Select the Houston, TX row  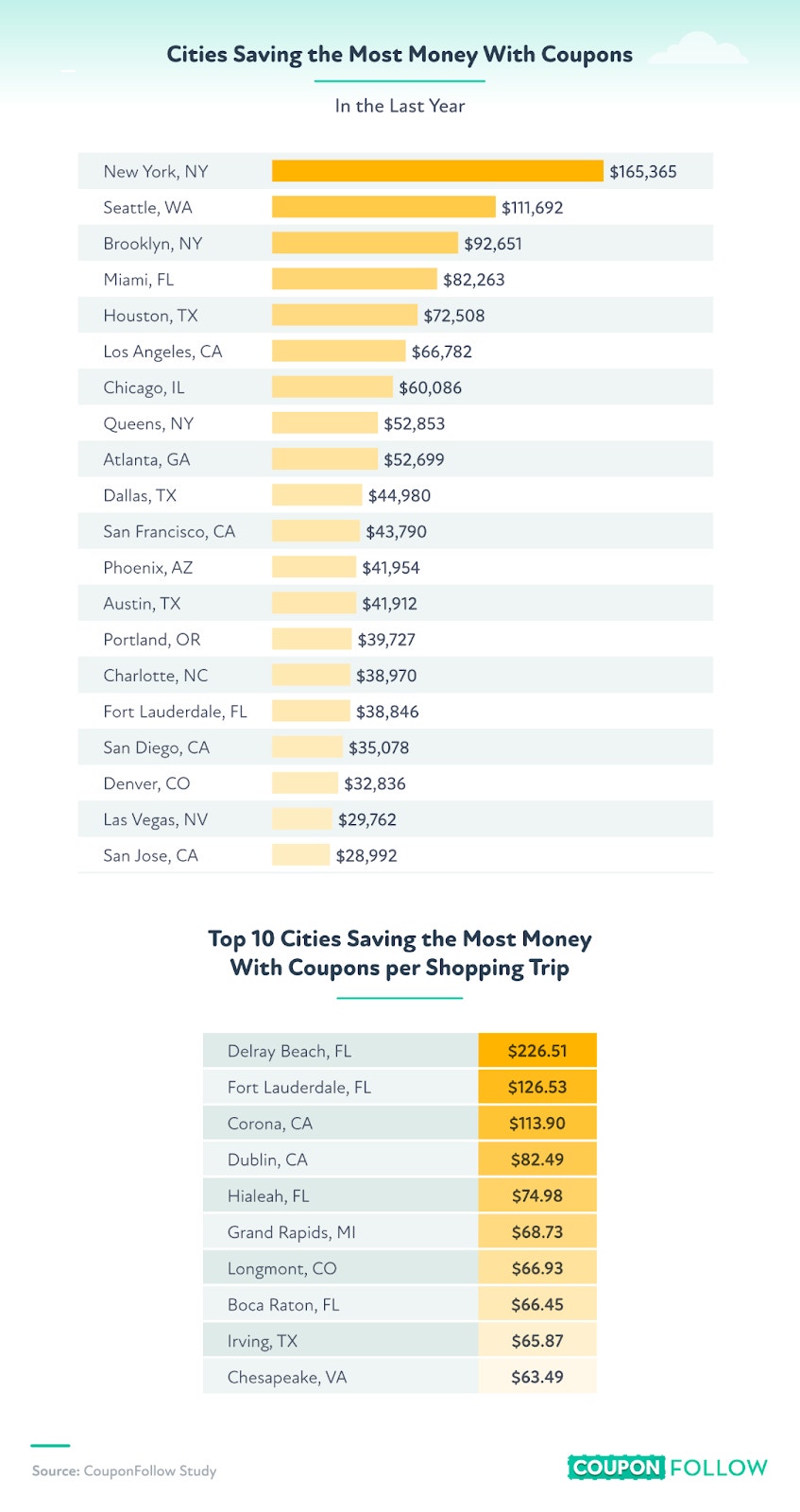(396, 316)
